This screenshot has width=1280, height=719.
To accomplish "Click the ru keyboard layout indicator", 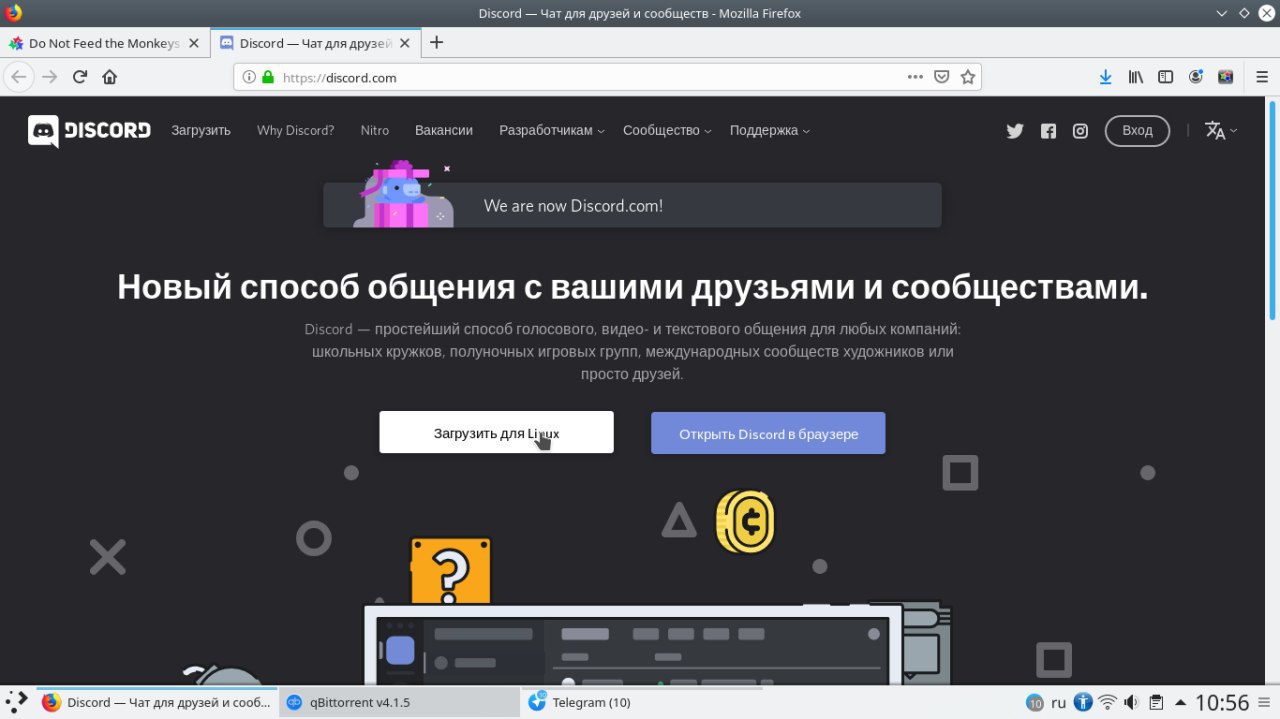I will click(x=1058, y=703).
